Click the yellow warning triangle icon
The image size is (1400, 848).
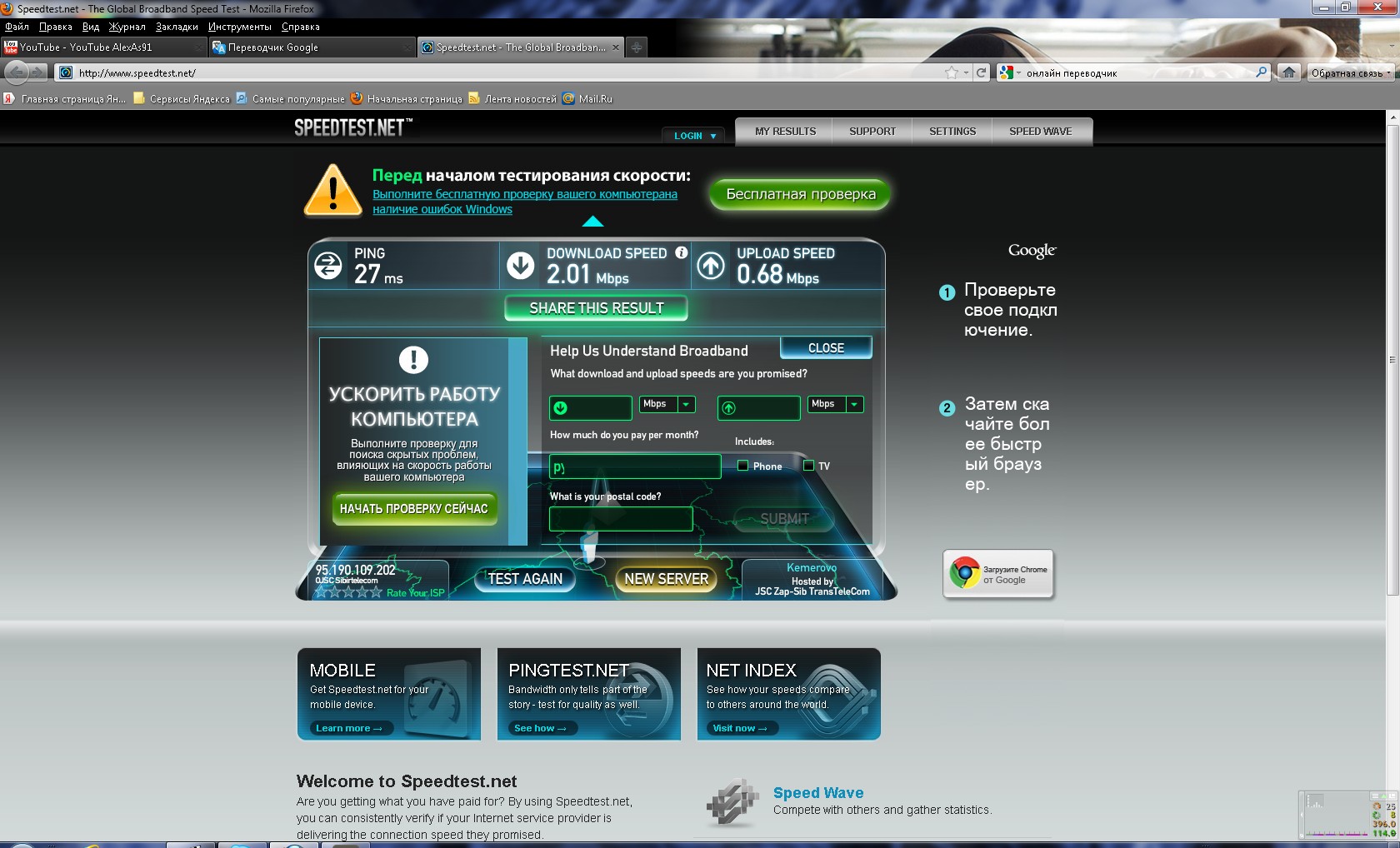333,190
